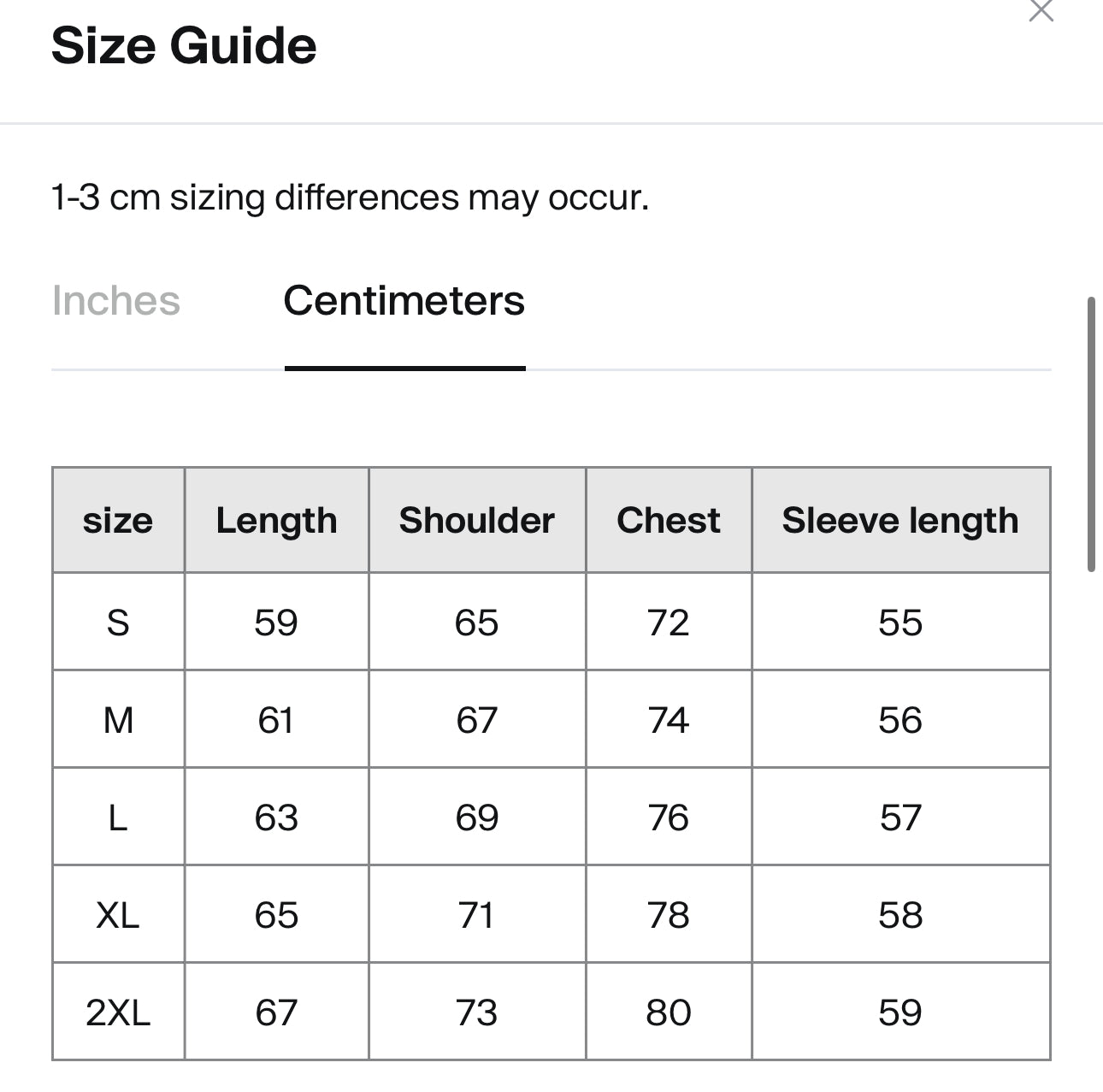The image size is (1103, 1092).
Task: Click the vertical scrollbar thumb
Action: click(1091, 434)
